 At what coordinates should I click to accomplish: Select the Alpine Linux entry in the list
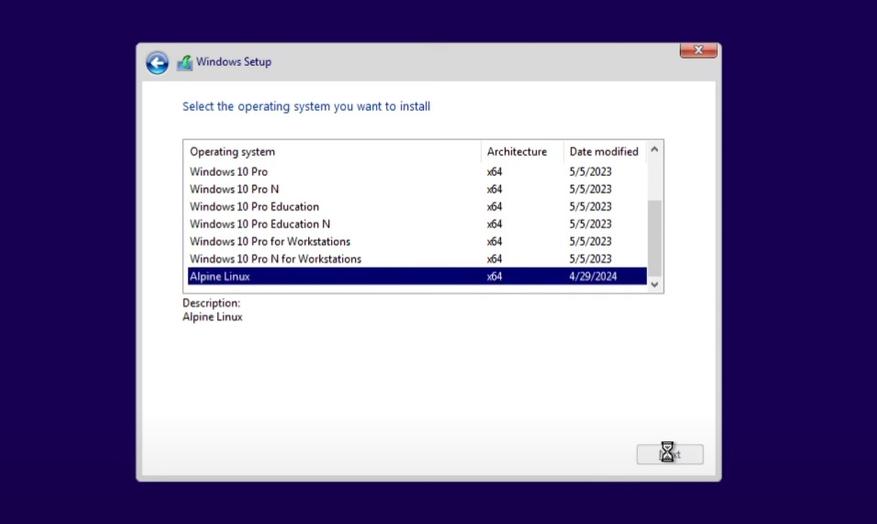coord(417,276)
